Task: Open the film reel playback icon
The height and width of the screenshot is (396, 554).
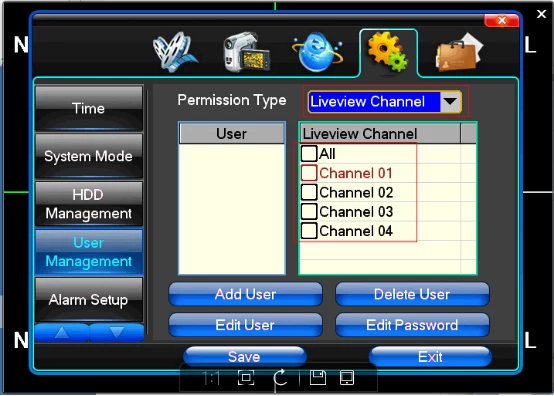Action: tap(175, 52)
